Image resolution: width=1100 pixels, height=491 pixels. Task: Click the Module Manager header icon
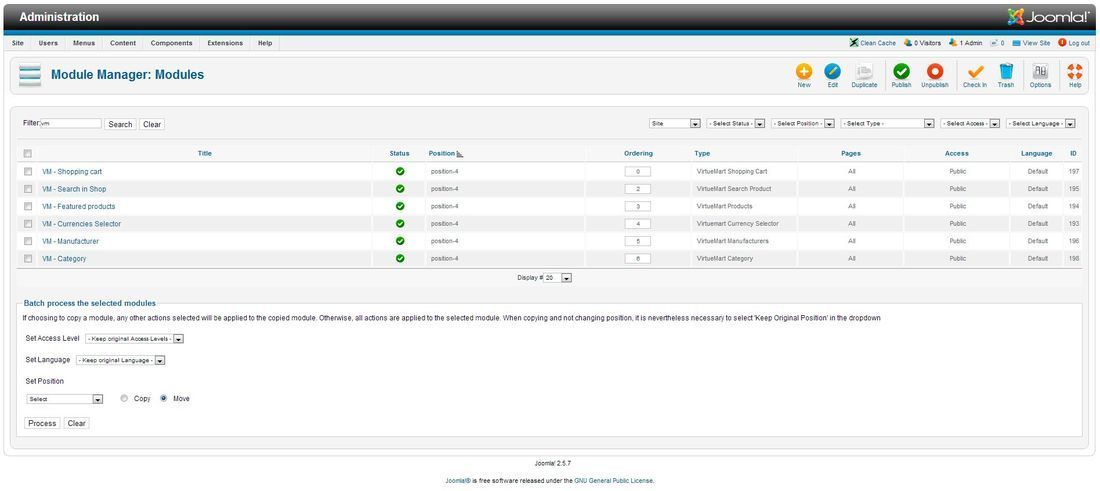tap(30, 75)
